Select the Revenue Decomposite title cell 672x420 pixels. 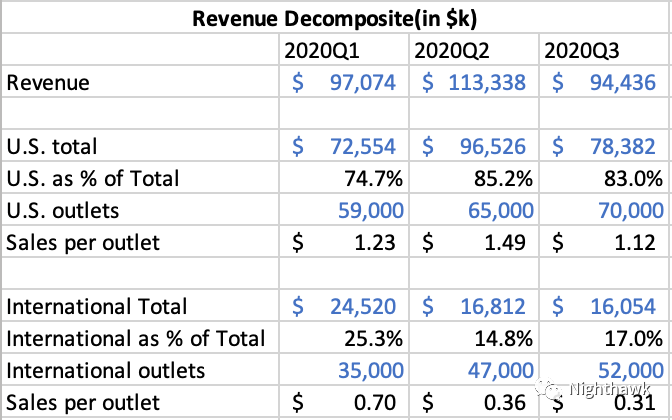tap(335, 17)
